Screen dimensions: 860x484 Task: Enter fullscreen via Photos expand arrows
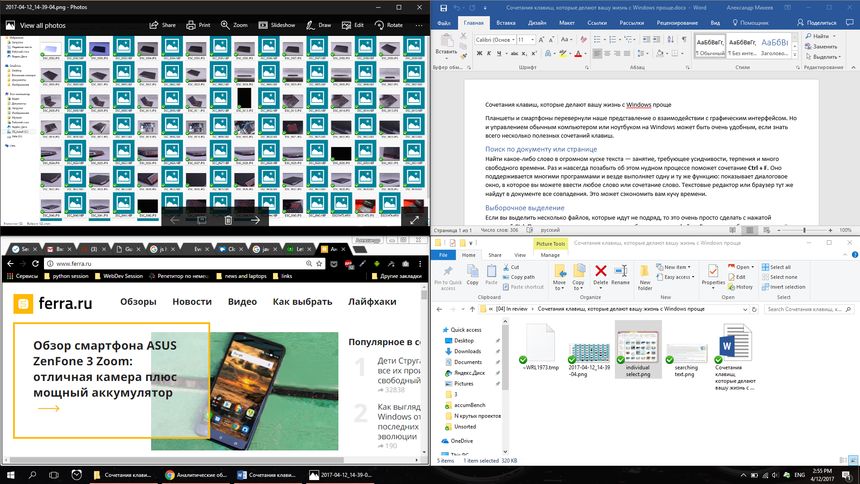tap(415, 220)
